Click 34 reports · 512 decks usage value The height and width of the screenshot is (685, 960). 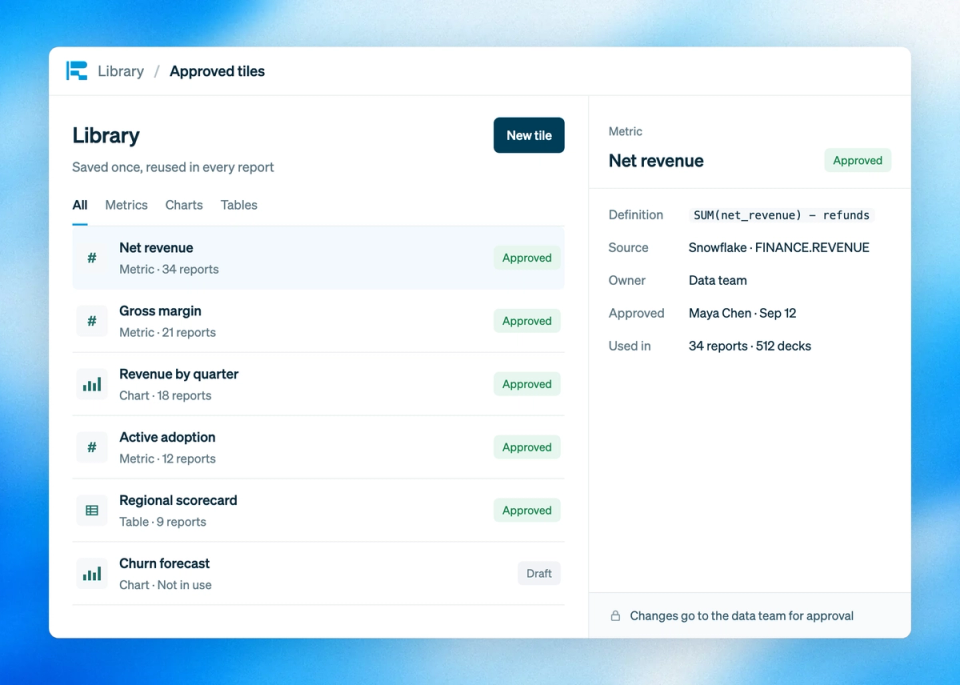coord(749,346)
